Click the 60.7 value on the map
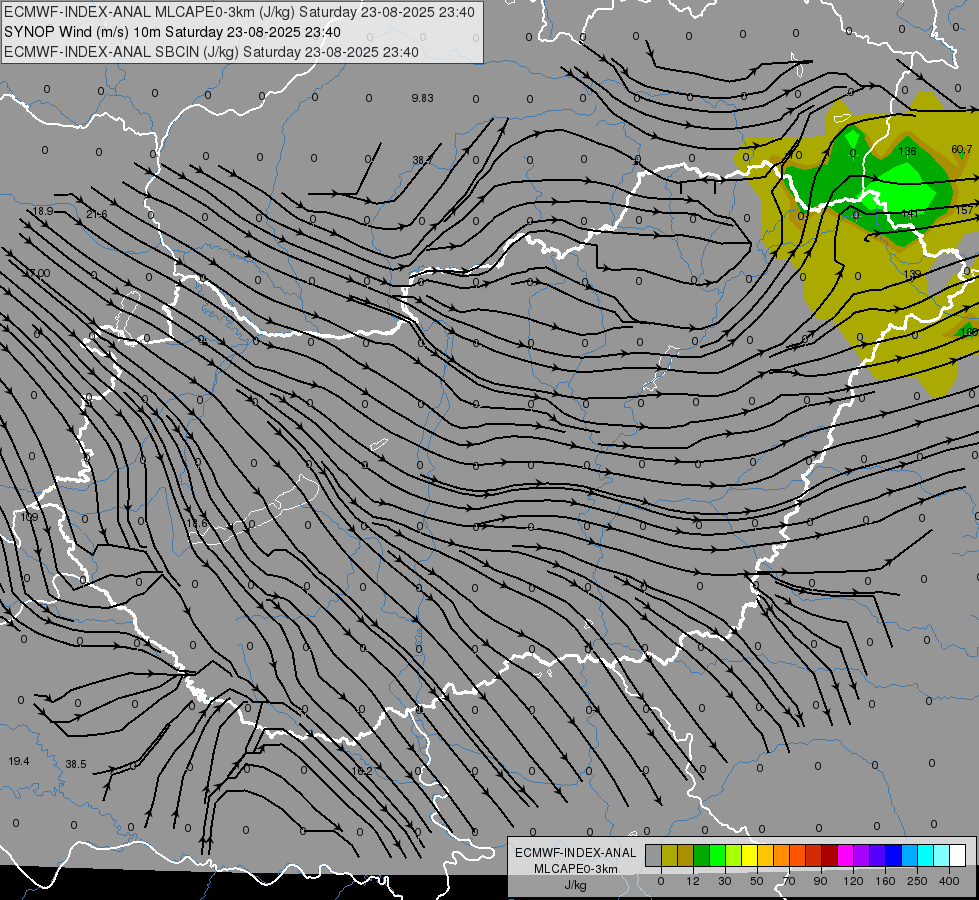The height and width of the screenshot is (900, 979). pos(962,149)
